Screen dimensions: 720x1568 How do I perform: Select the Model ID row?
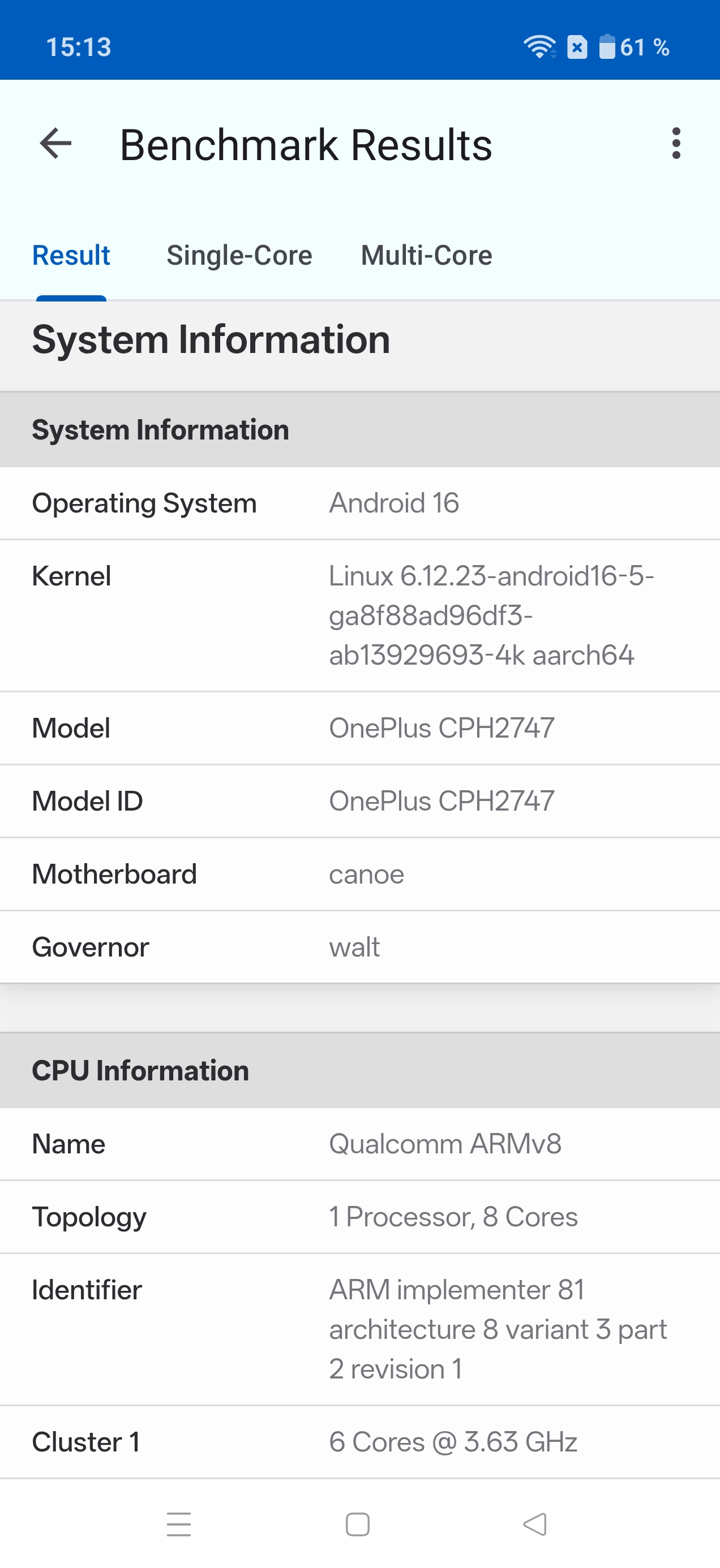tap(360, 801)
